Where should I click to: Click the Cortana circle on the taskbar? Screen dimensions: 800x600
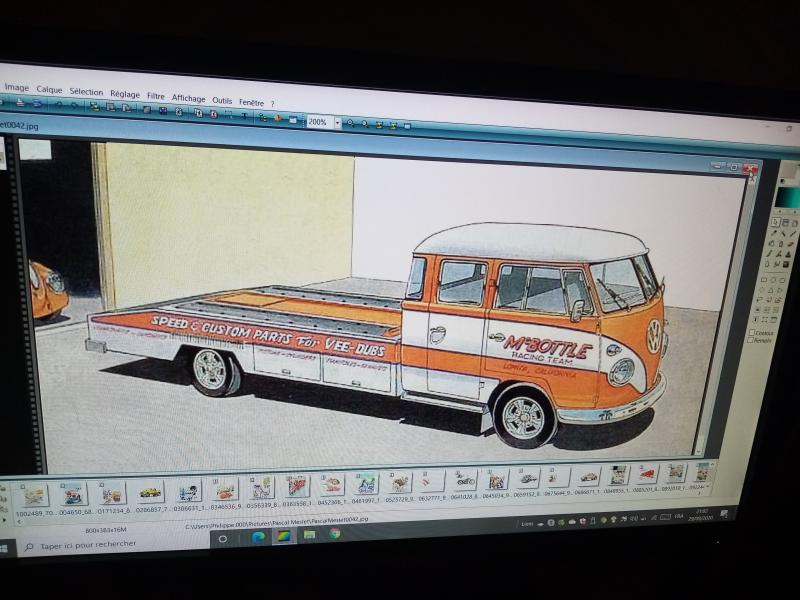(222, 539)
